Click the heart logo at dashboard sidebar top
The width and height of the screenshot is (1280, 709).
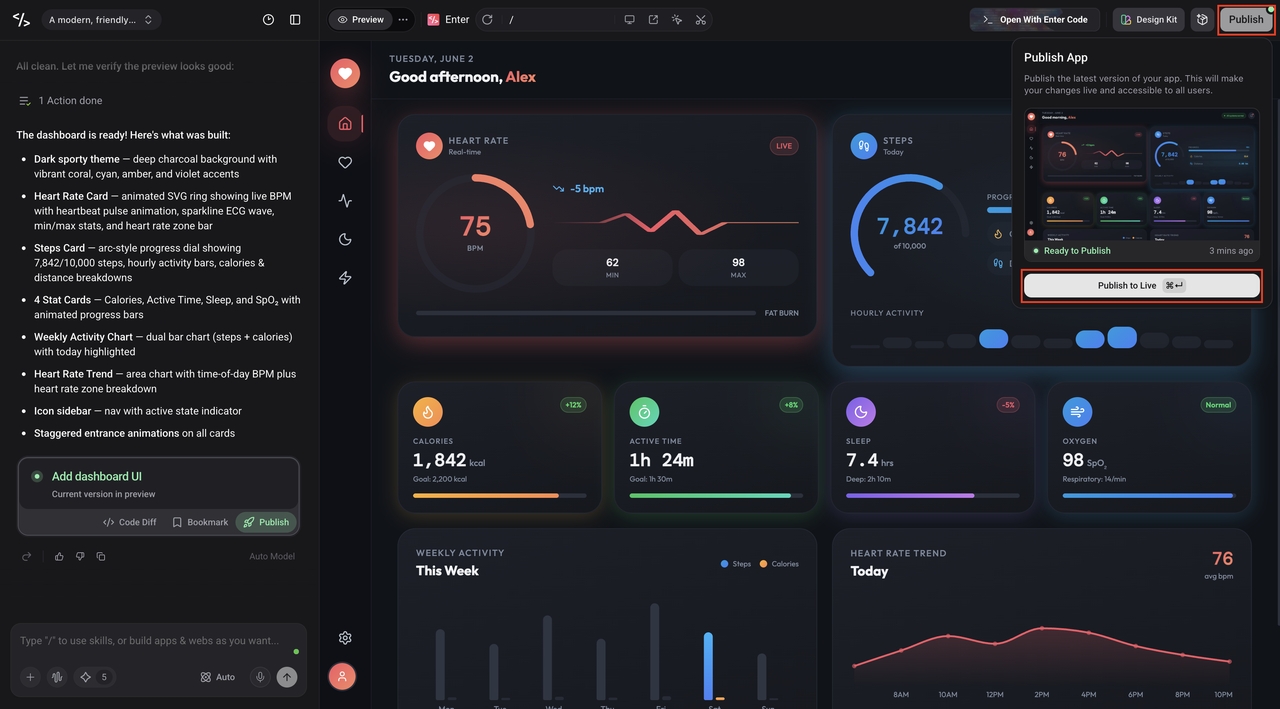(x=345, y=73)
